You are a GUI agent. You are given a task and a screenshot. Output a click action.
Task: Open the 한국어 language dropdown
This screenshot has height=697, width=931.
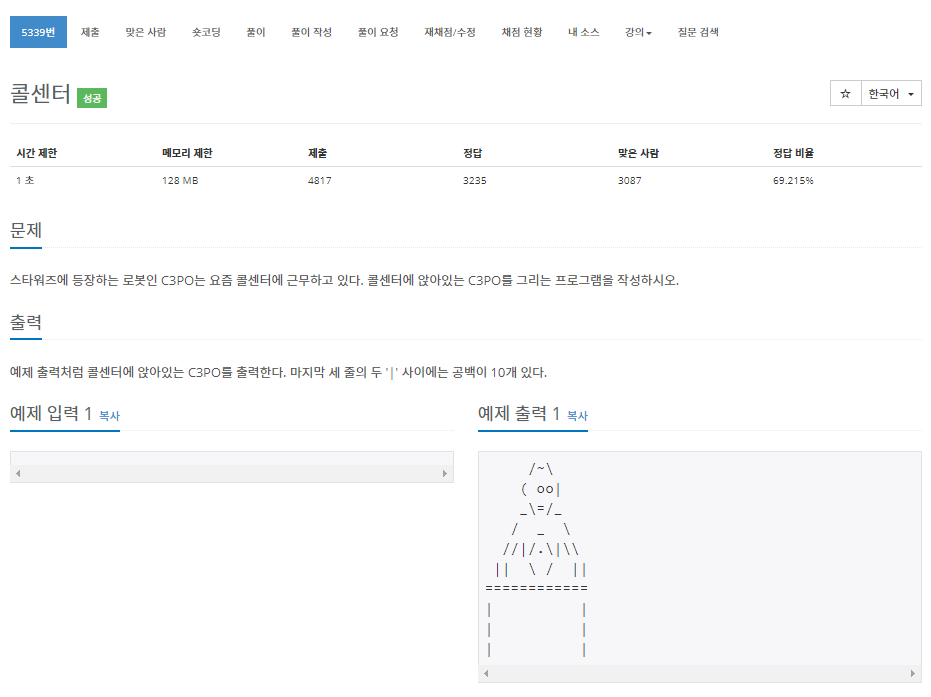tap(891, 93)
